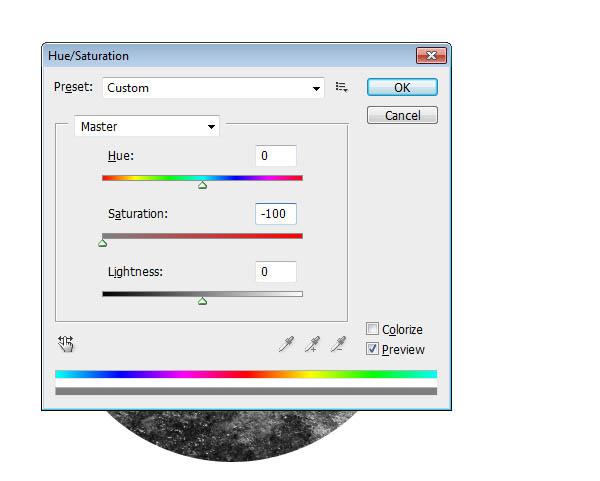Viewport: 600px width, 481px height.
Task: Click the Hue value input field
Action: (x=276, y=156)
